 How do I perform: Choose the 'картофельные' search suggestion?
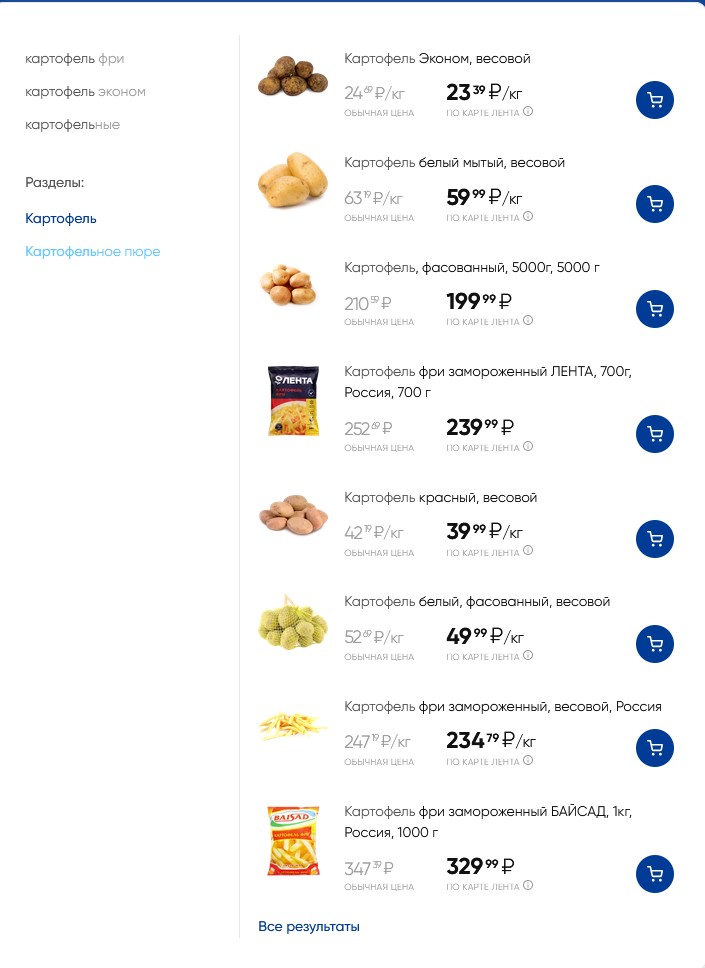click(x=72, y=125)
